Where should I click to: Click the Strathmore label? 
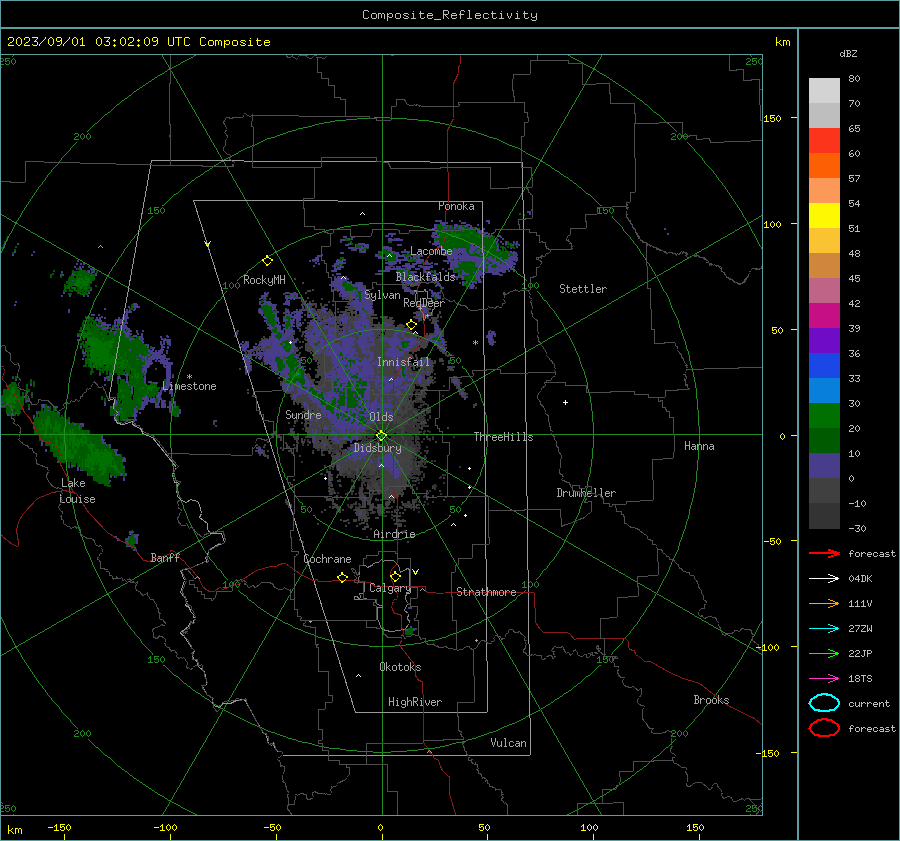pyautogui.click(x=486, y=592)
